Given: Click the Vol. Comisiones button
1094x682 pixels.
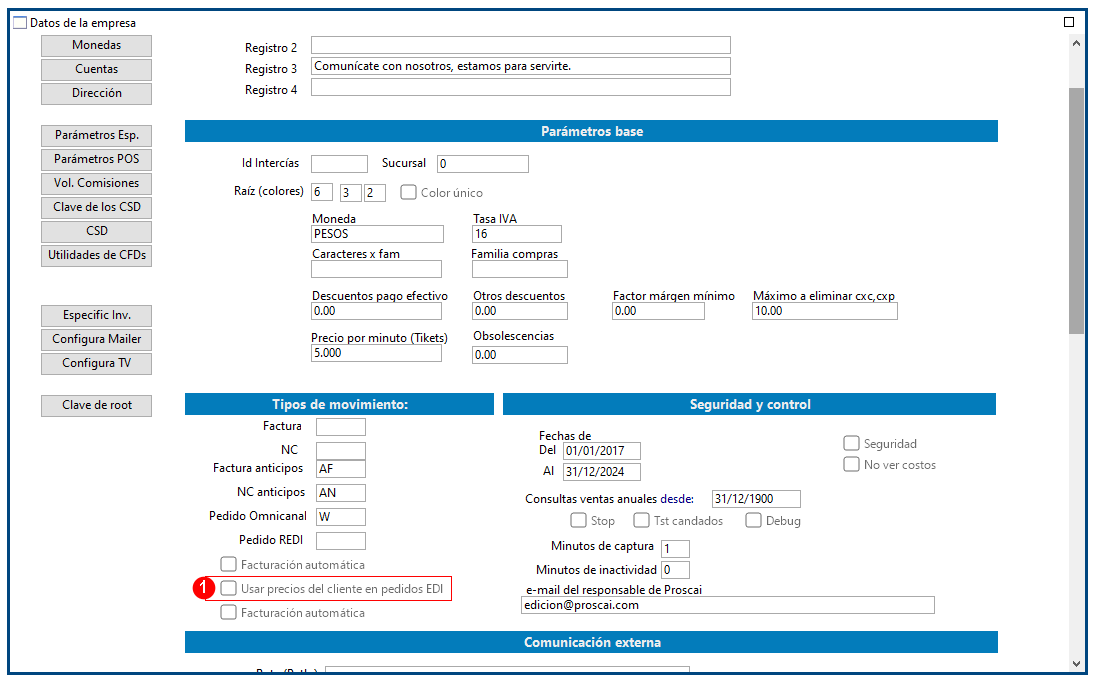Looking at the screenshot, I should (x=96, y=183).
